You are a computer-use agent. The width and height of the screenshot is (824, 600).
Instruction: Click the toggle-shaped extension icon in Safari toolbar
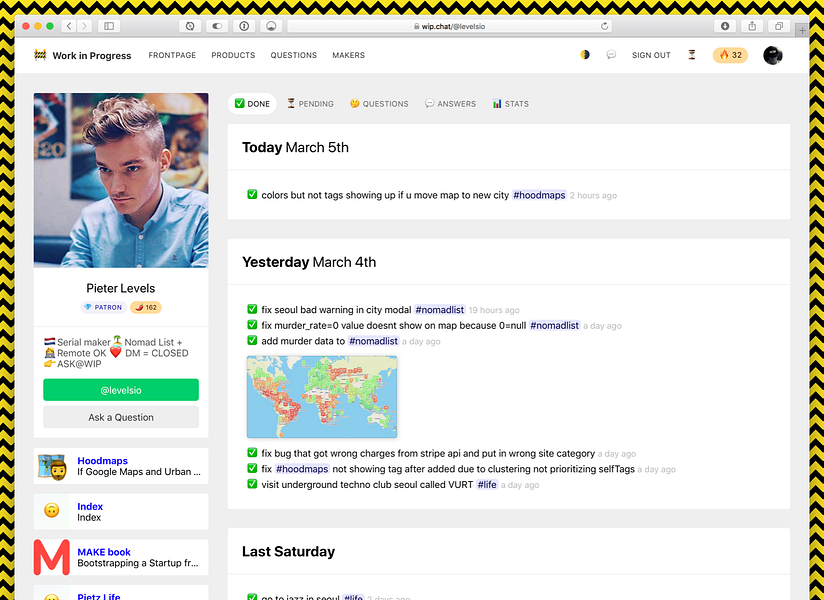click(x=217, y=26)
